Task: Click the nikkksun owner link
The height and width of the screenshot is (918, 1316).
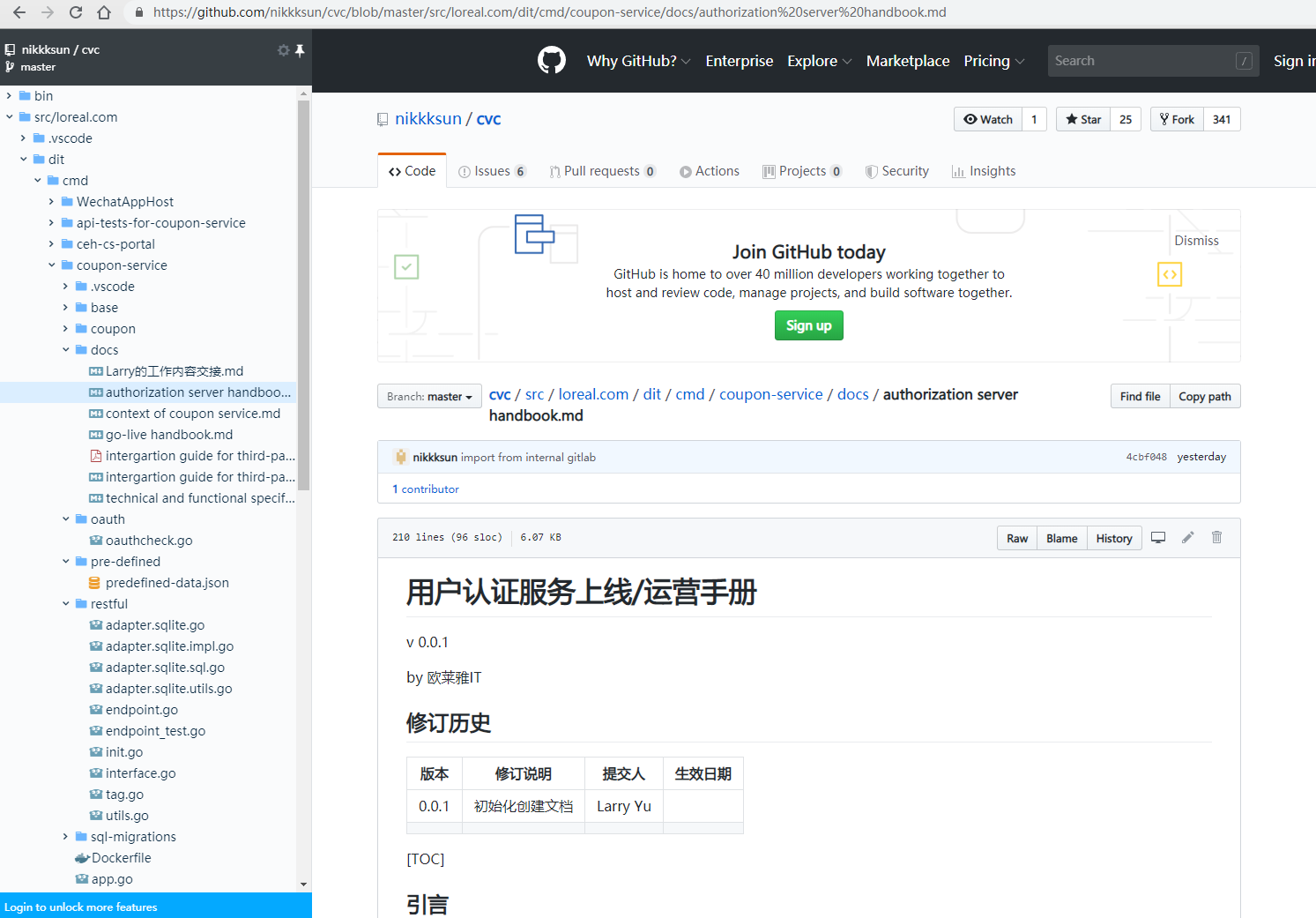Action: coord(428,119)
